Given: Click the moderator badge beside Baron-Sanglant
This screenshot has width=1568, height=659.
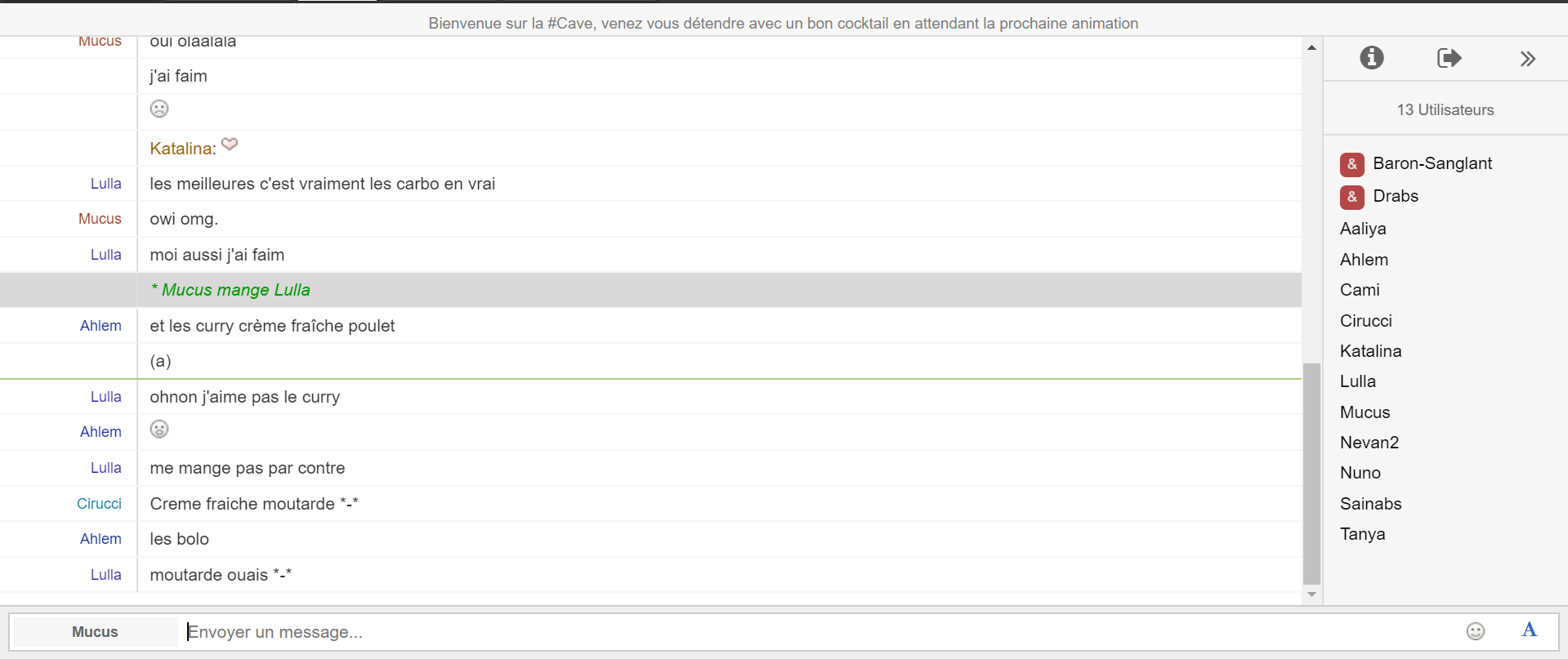Looking at the screenshot, I should (x=1351, y=164).
